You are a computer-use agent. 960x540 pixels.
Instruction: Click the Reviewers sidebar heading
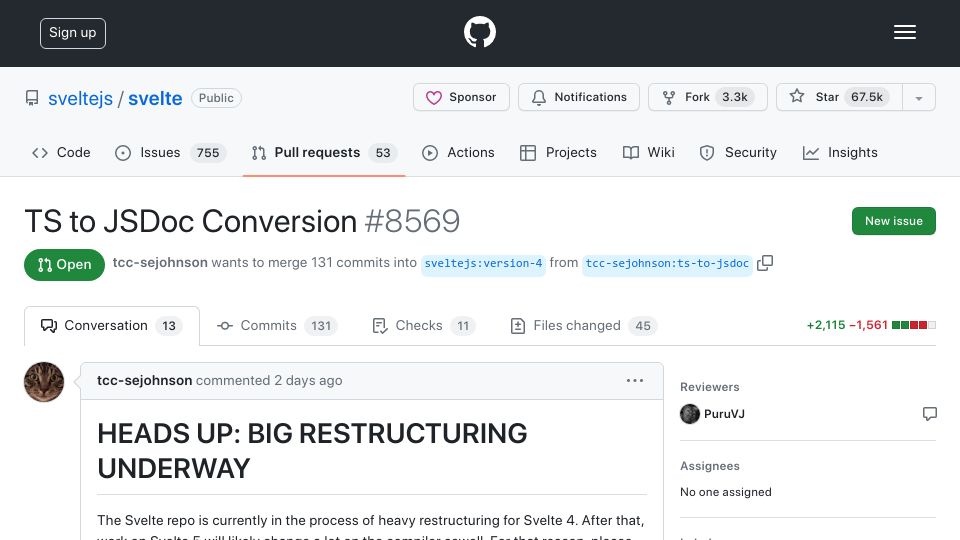click(x=710, y=387)
